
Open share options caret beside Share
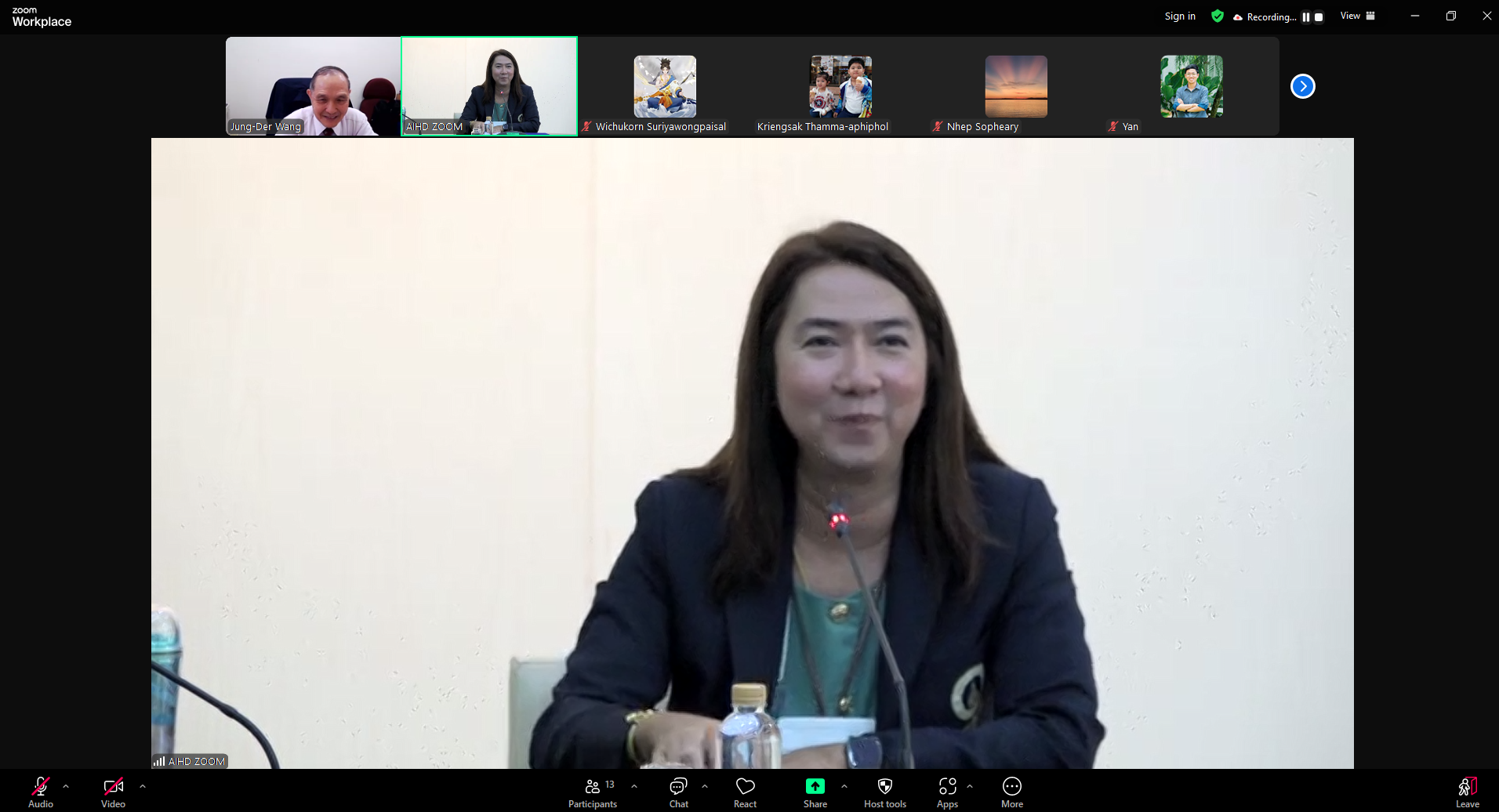(844, 785)
